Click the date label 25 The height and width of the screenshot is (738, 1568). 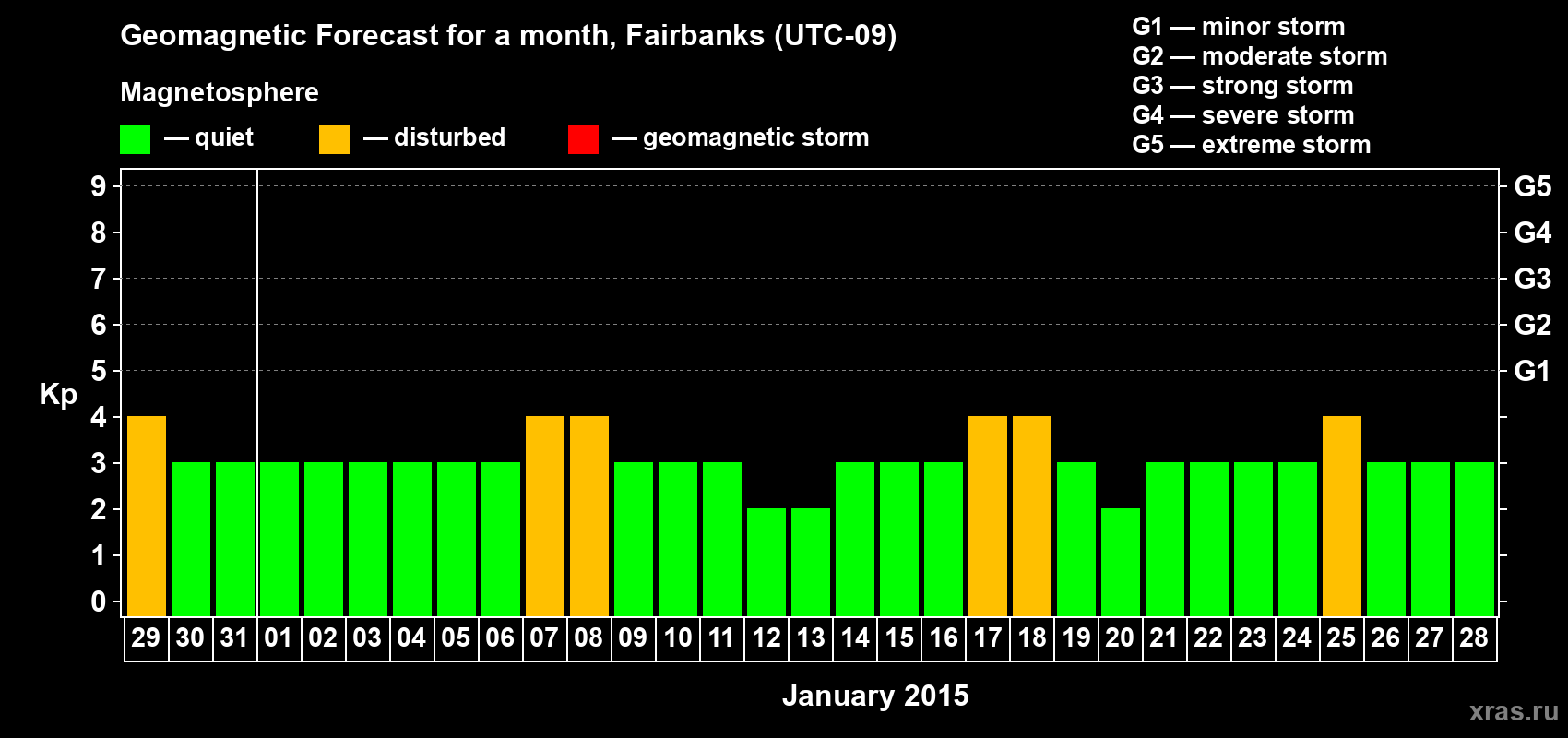[x=1341, y=637]
